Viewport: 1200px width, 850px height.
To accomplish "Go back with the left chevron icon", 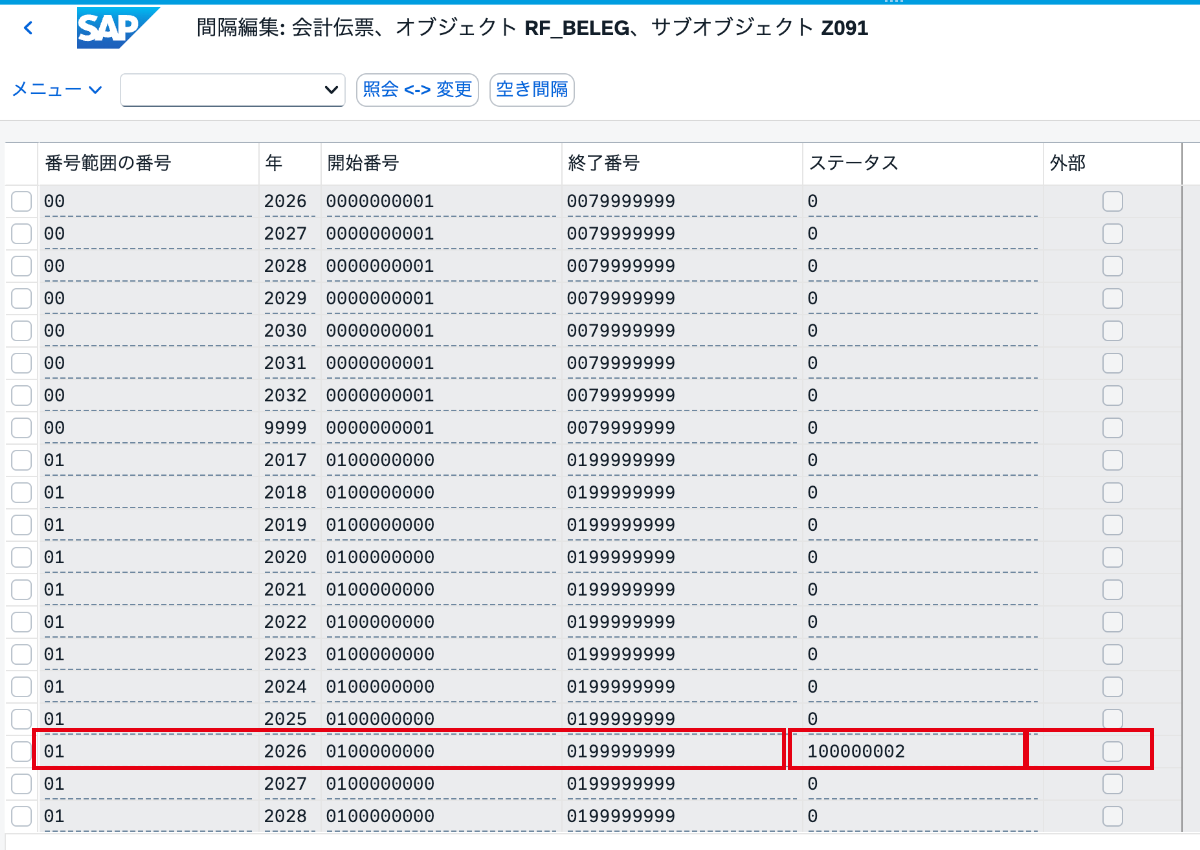I will click(x=28, y=28).
